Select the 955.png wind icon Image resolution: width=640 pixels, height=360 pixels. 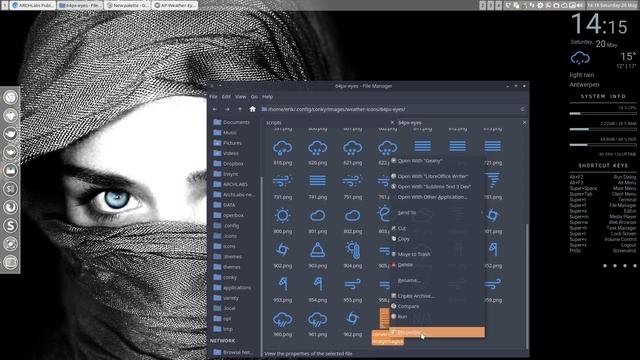pyautogui.click(x=353, y=284)
